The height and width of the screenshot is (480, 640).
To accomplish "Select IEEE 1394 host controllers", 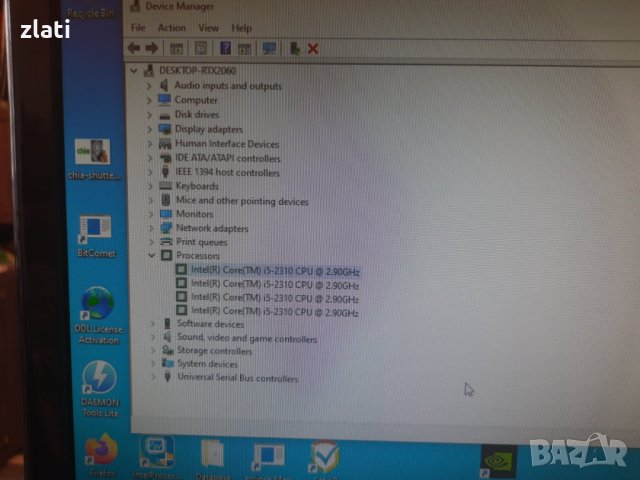I will point(227,173).
